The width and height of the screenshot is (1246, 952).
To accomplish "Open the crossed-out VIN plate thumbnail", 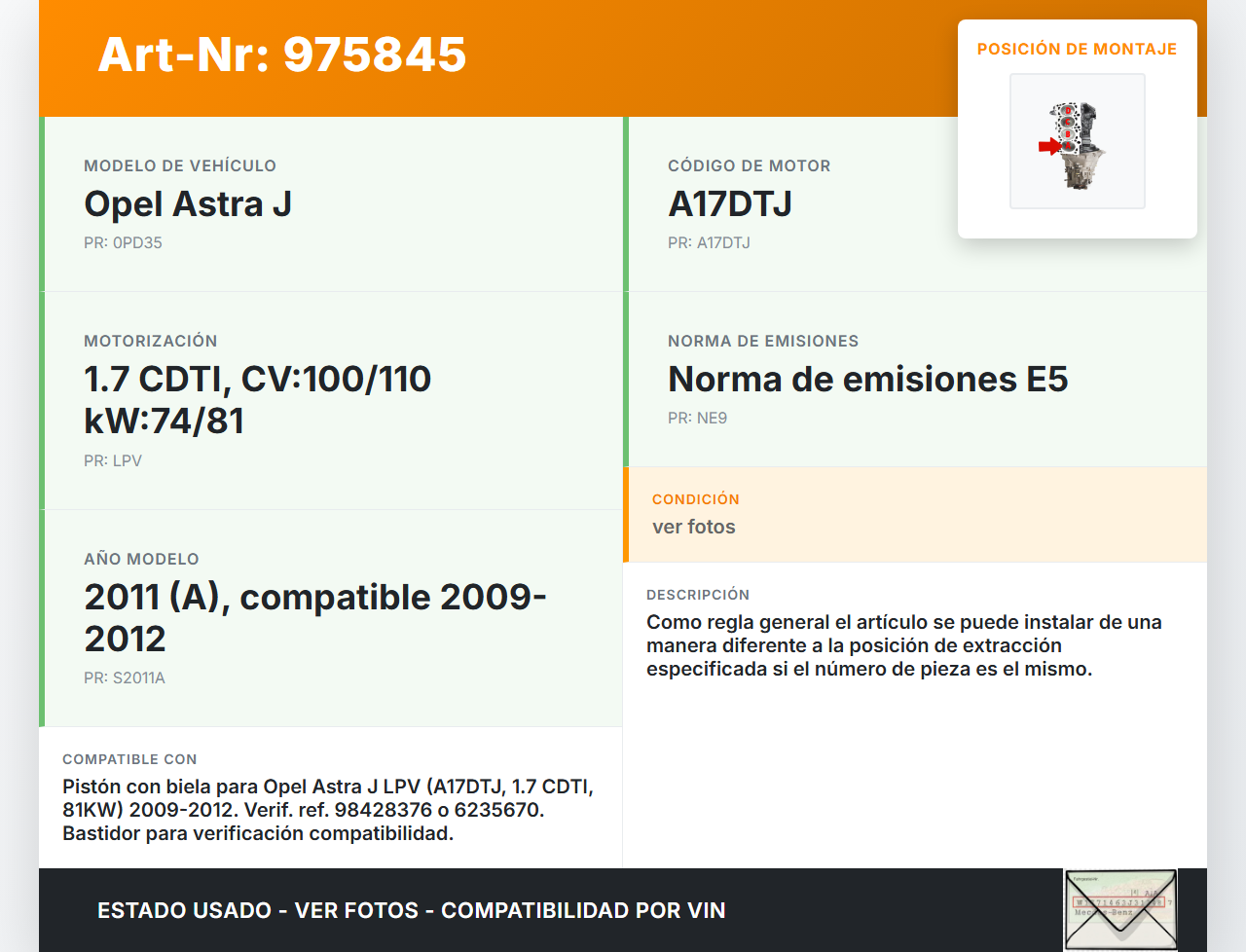I will coord(1120,910).
